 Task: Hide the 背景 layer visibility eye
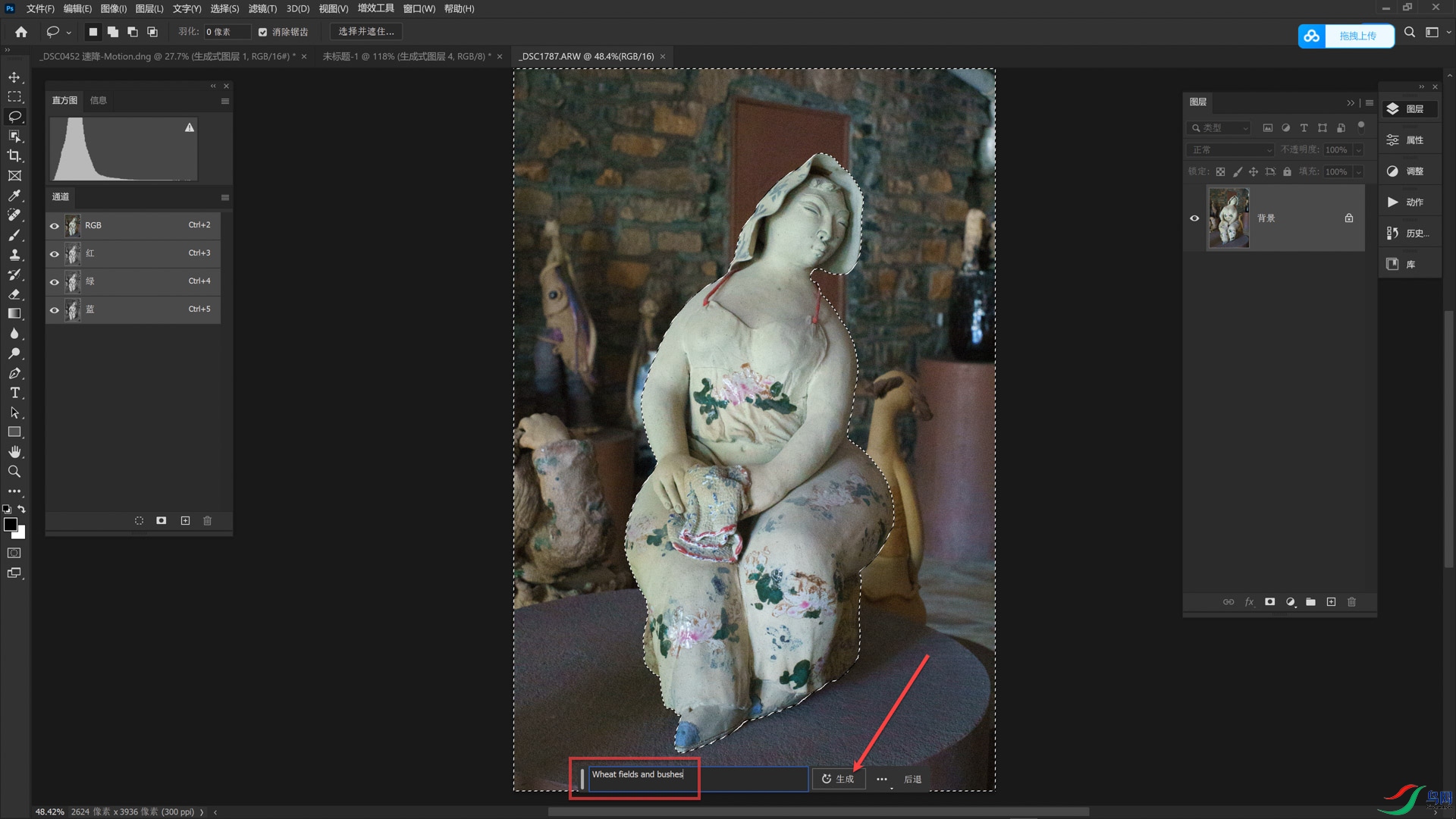tap(1194, 218)
